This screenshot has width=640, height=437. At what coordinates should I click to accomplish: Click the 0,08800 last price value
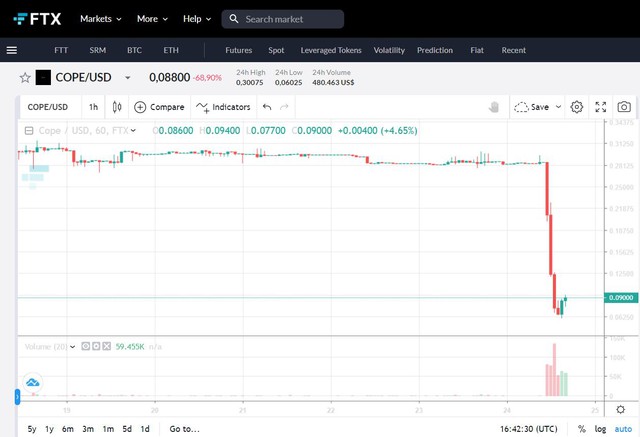169,77
